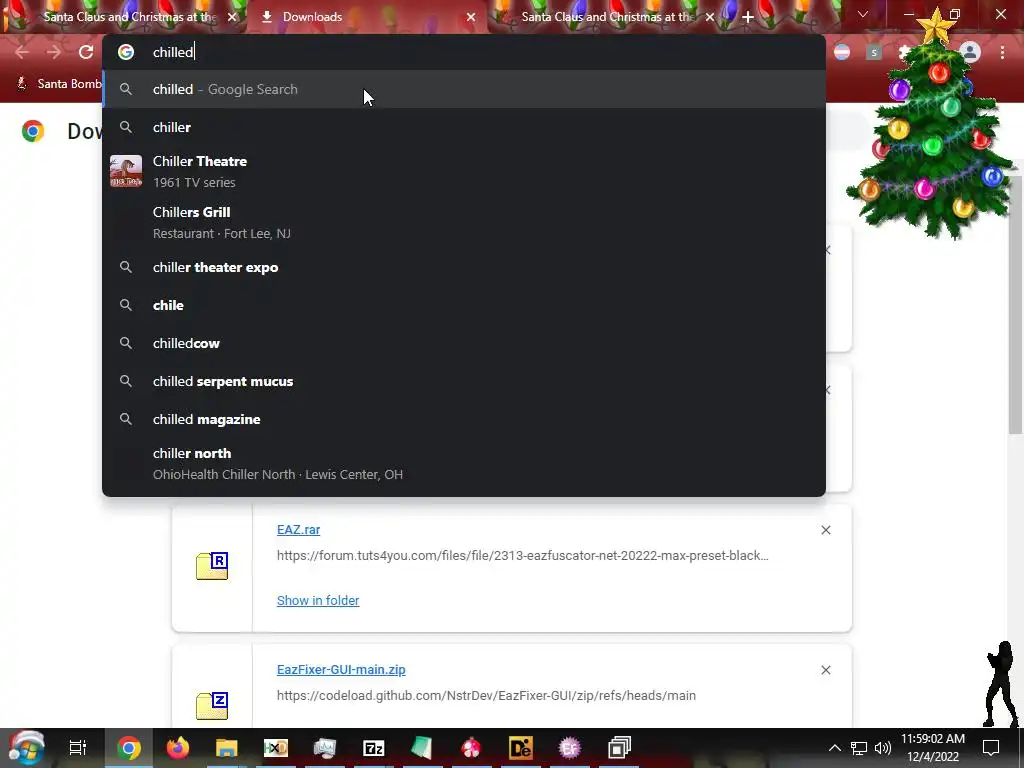
Task: Close the Downloads tab
Action: [471, 17]
